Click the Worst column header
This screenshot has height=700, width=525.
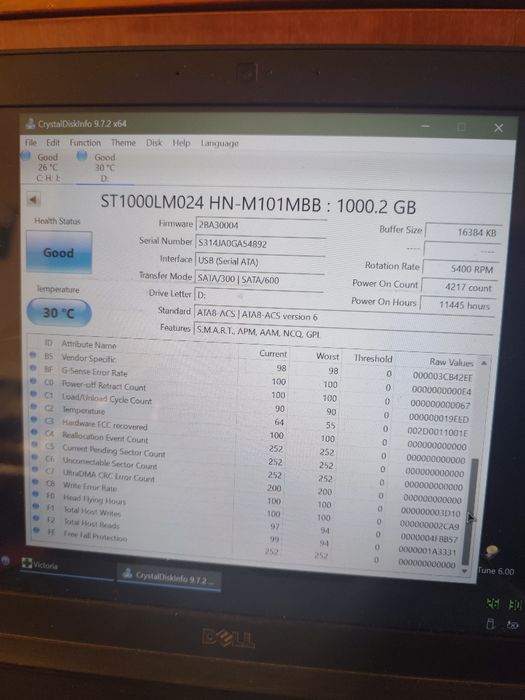[328, 356]
